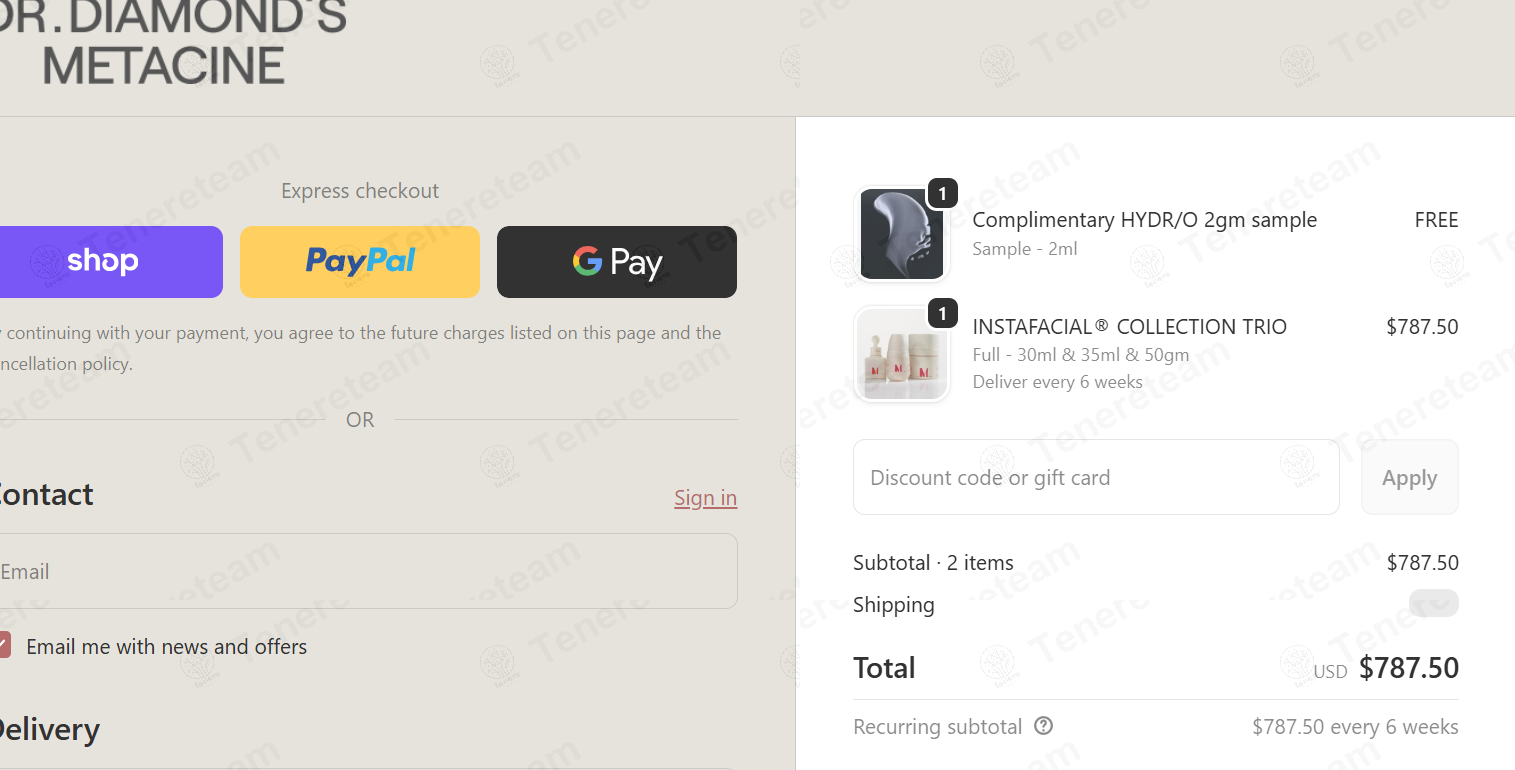
Task: View the HYDR/O sample product thumbnail
Action: (902, 234)
